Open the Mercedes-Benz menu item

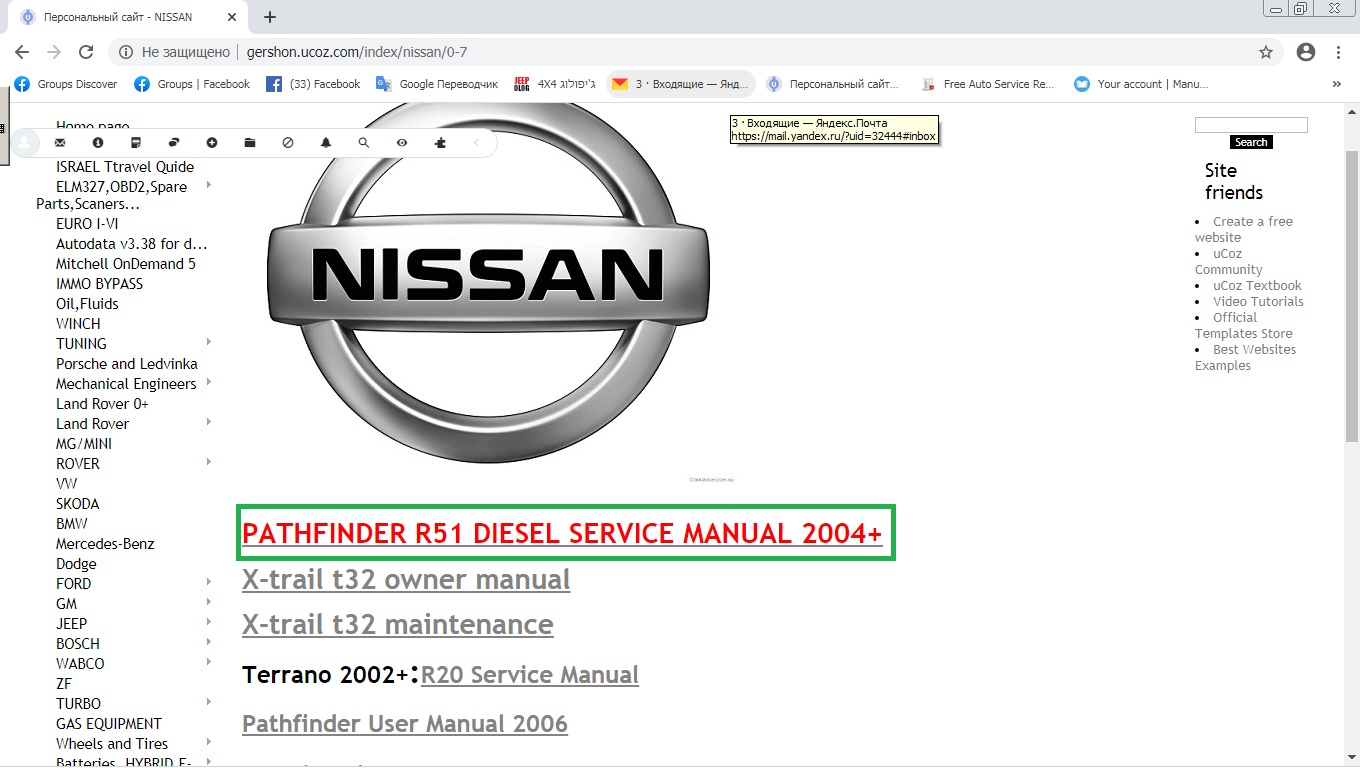(105, 544)
